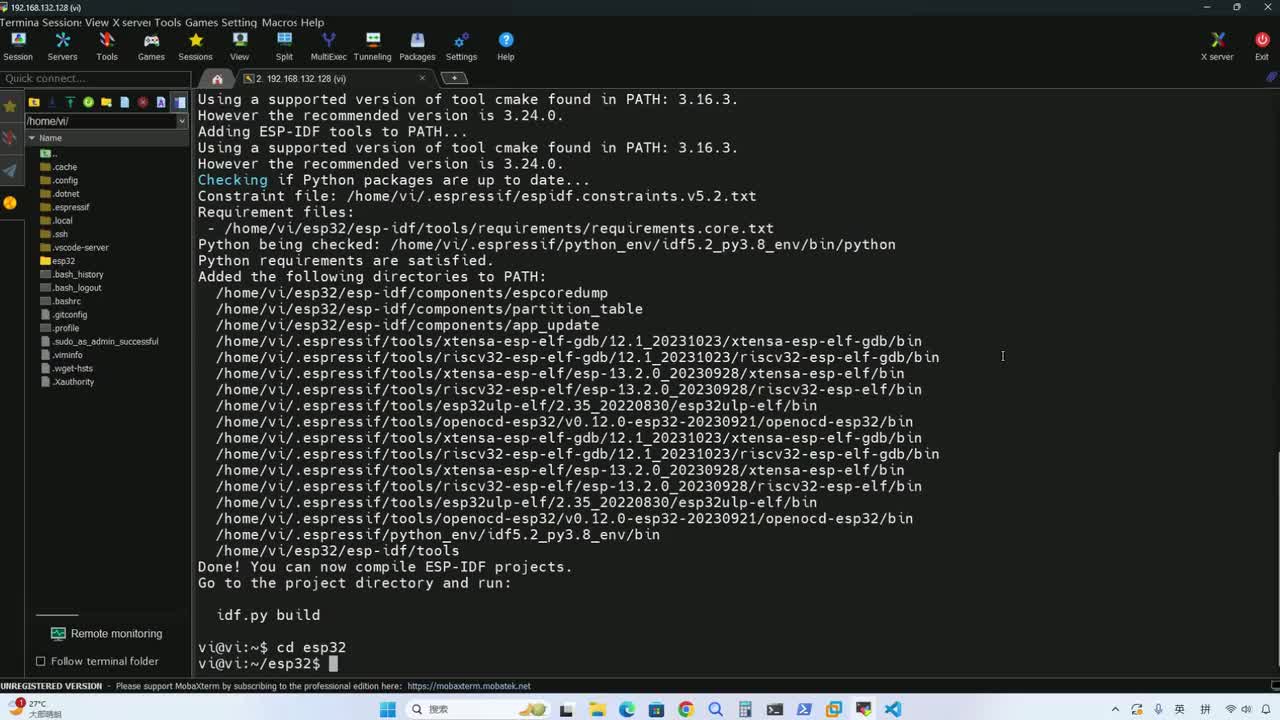Screen dimensions: 1280x720
Task: Open the Session toolbar button
Action: [18, 46]
